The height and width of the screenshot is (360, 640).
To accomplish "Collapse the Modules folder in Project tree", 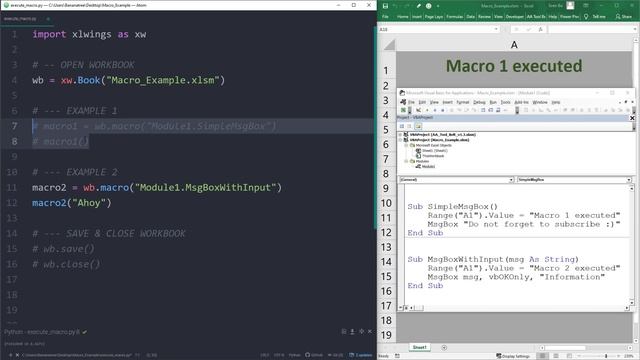I will pos(406,161).
